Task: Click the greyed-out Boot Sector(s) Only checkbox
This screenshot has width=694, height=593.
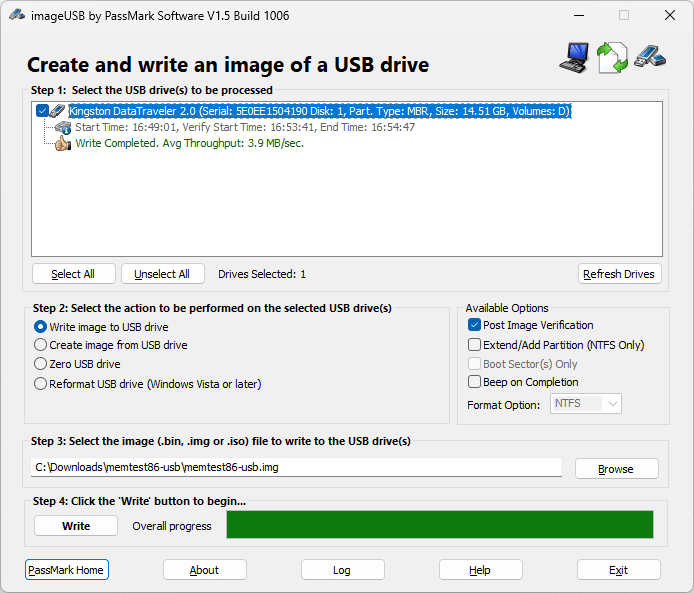Action: pyautogui.click(x=474, y=364)
